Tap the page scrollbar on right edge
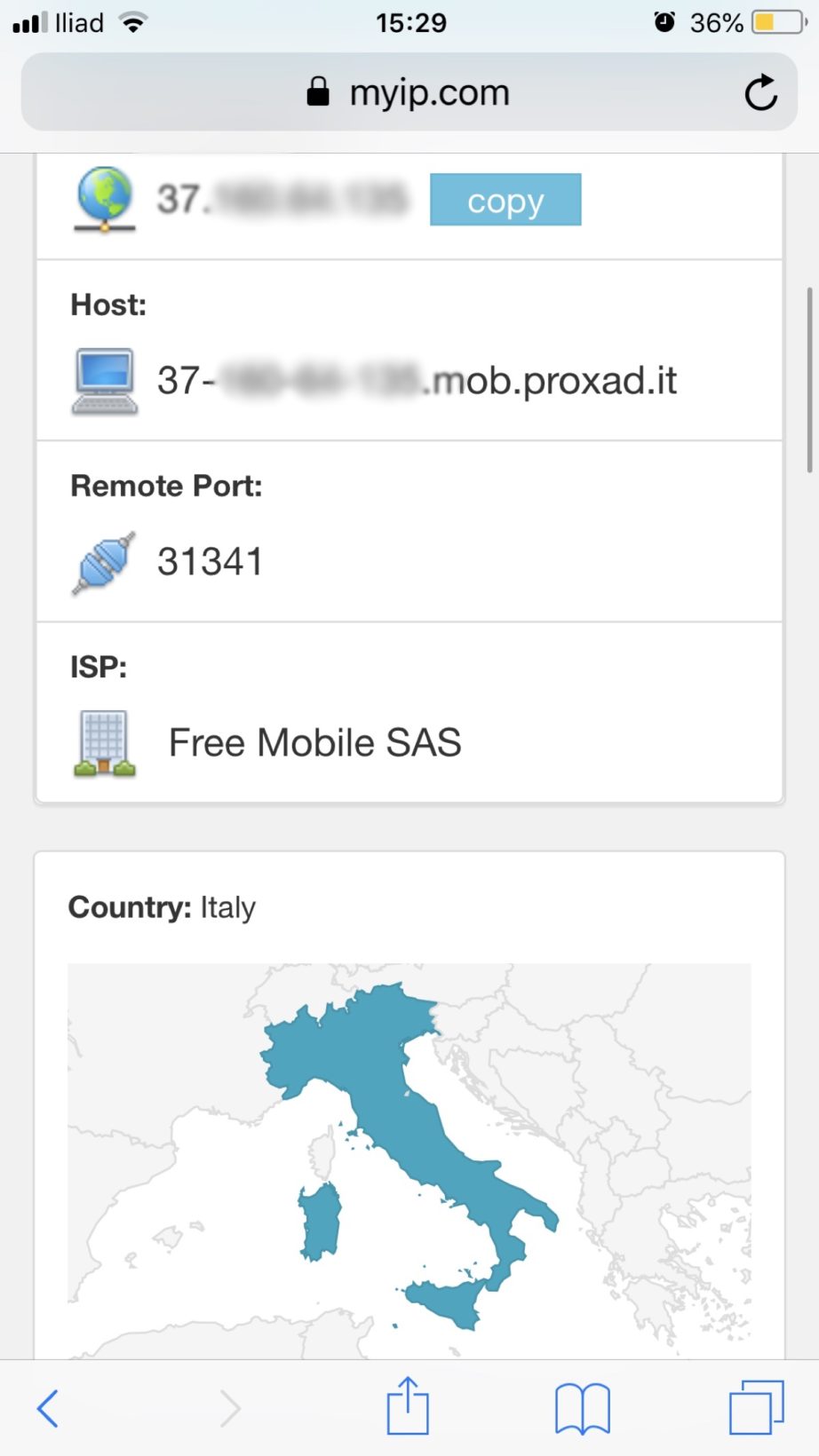The height and width of the screenshot is (1456, 819). pyautogui.click(x=809, y=380)
